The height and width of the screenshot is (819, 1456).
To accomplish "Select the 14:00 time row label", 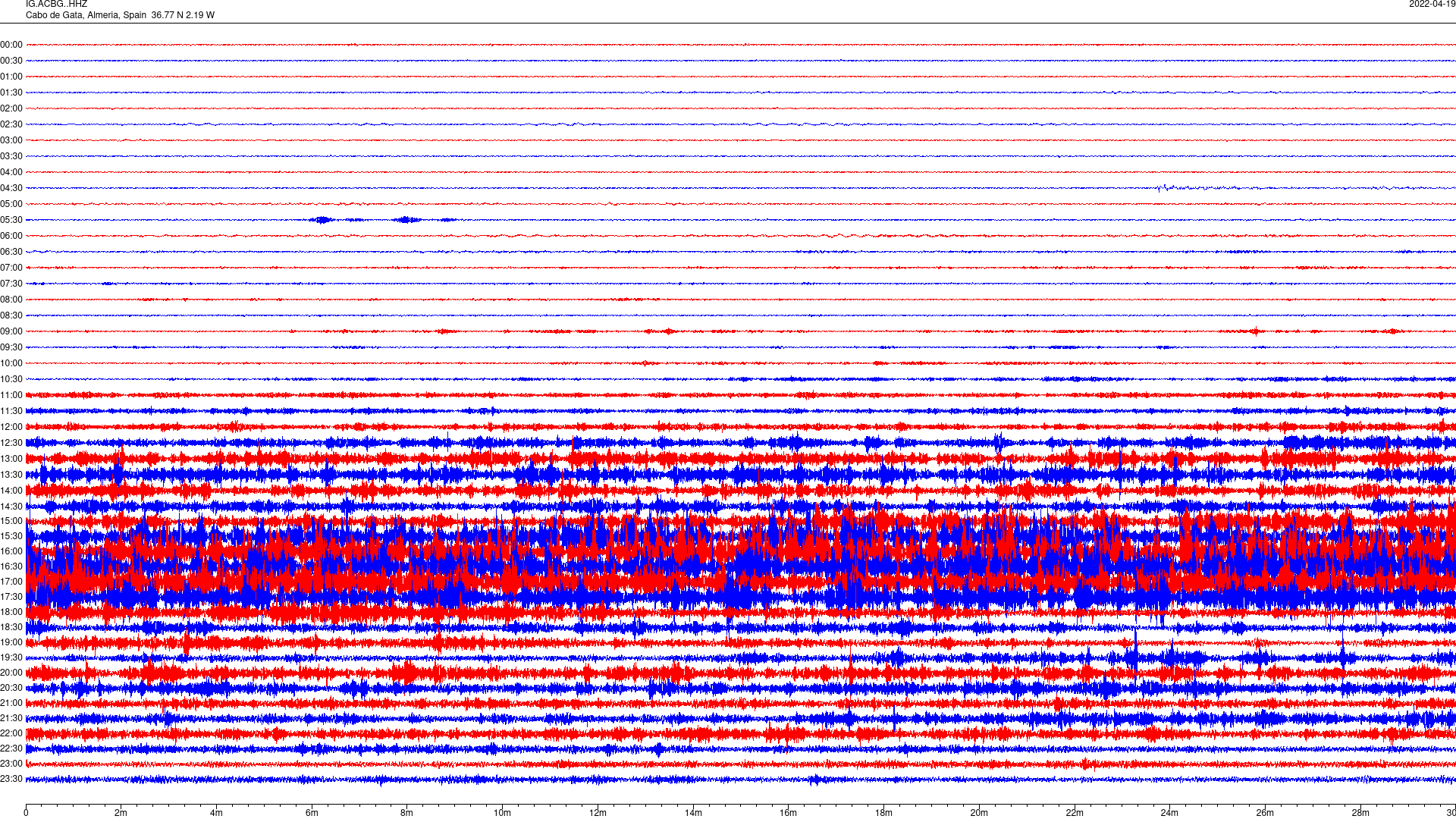I will tap(11, 491).
